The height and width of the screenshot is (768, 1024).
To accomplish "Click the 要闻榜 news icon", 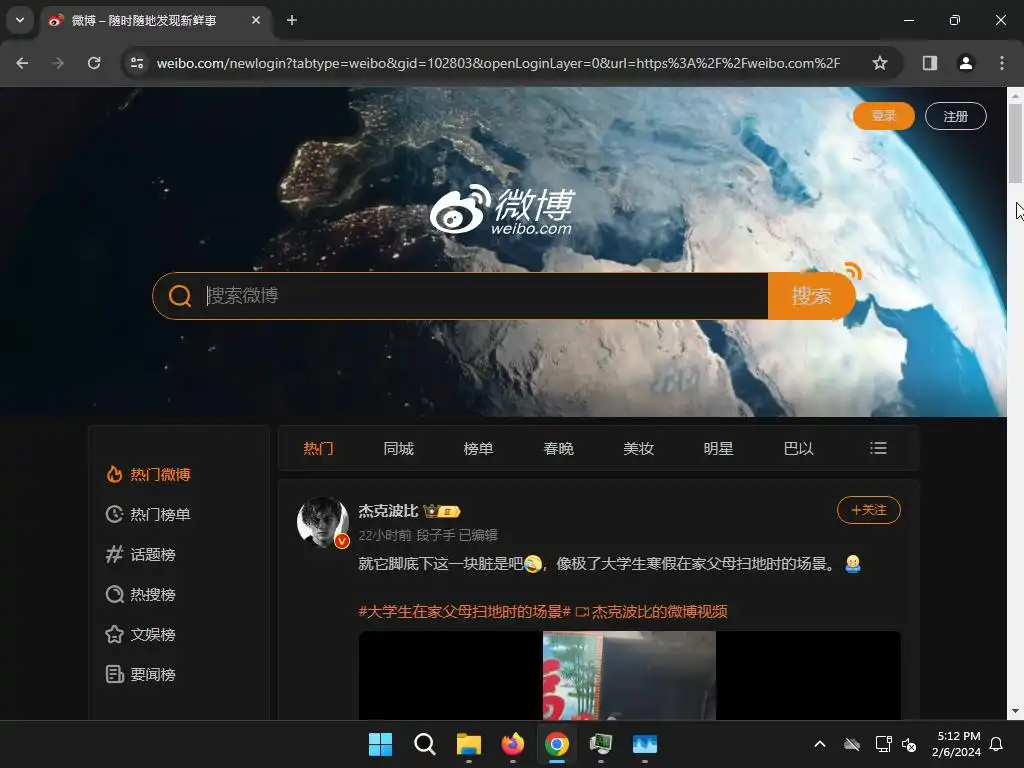I will pos(114,674).
